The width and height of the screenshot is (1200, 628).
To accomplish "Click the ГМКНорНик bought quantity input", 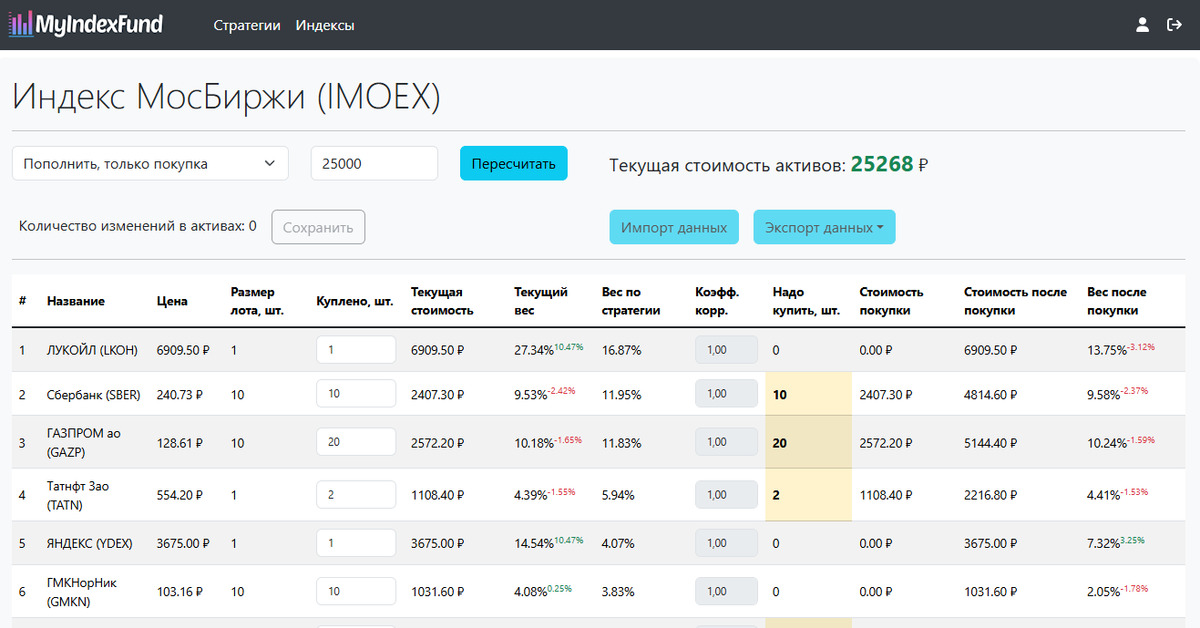I will click(356, 591).
